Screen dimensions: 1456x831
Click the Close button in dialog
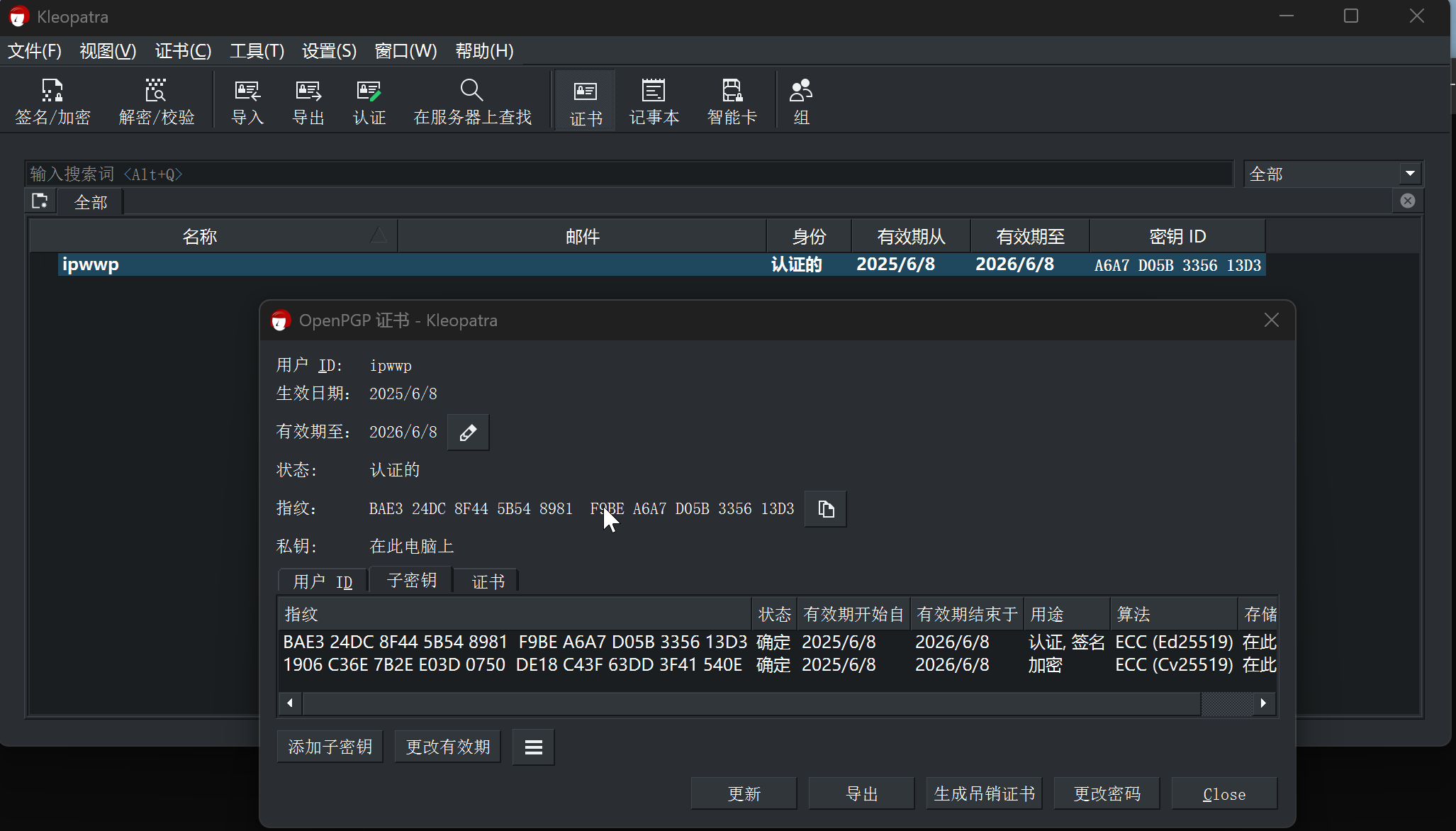1225,794
